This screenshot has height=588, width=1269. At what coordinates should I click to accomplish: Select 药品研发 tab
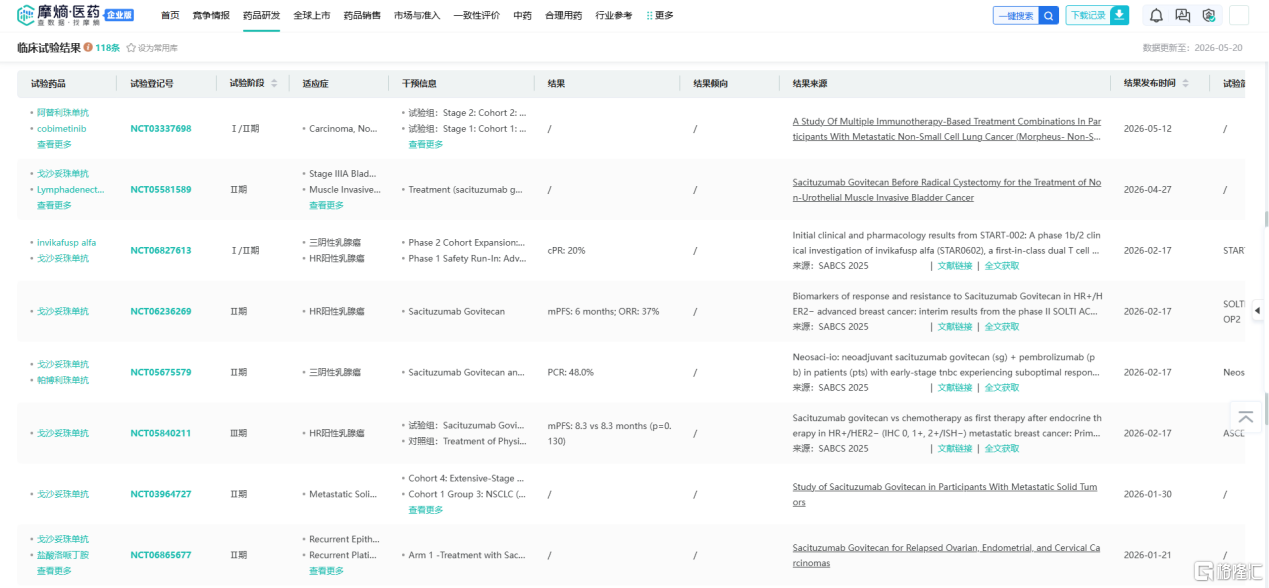[261, 15]
